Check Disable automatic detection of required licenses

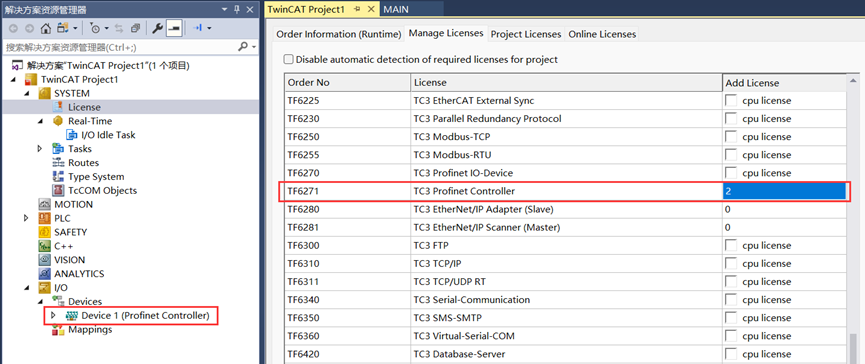[289, 59]
